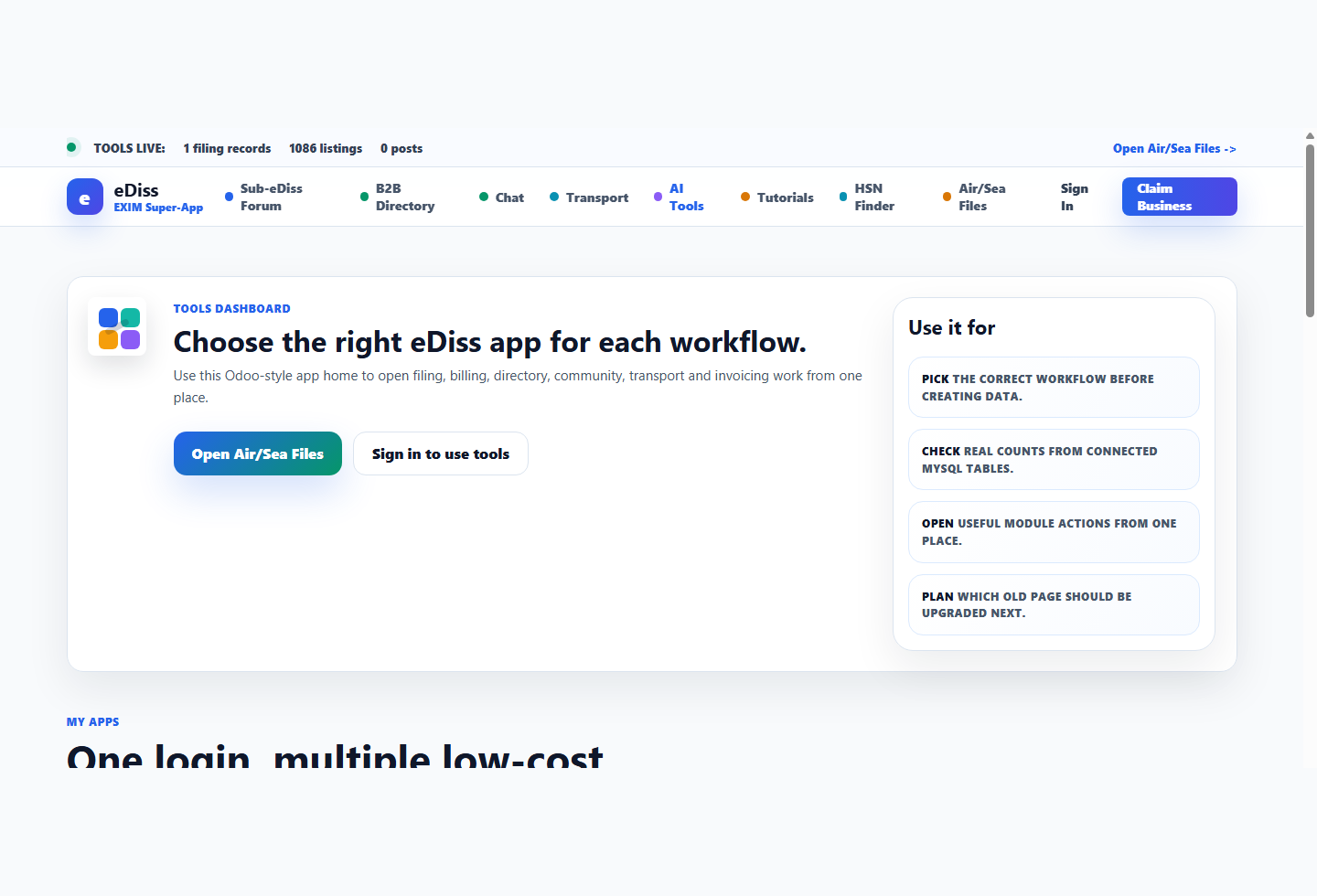Screen dimensions: 1317x896
Task: Open the Transport nav item
Action: pyautogui.click(x=589, y=197)
